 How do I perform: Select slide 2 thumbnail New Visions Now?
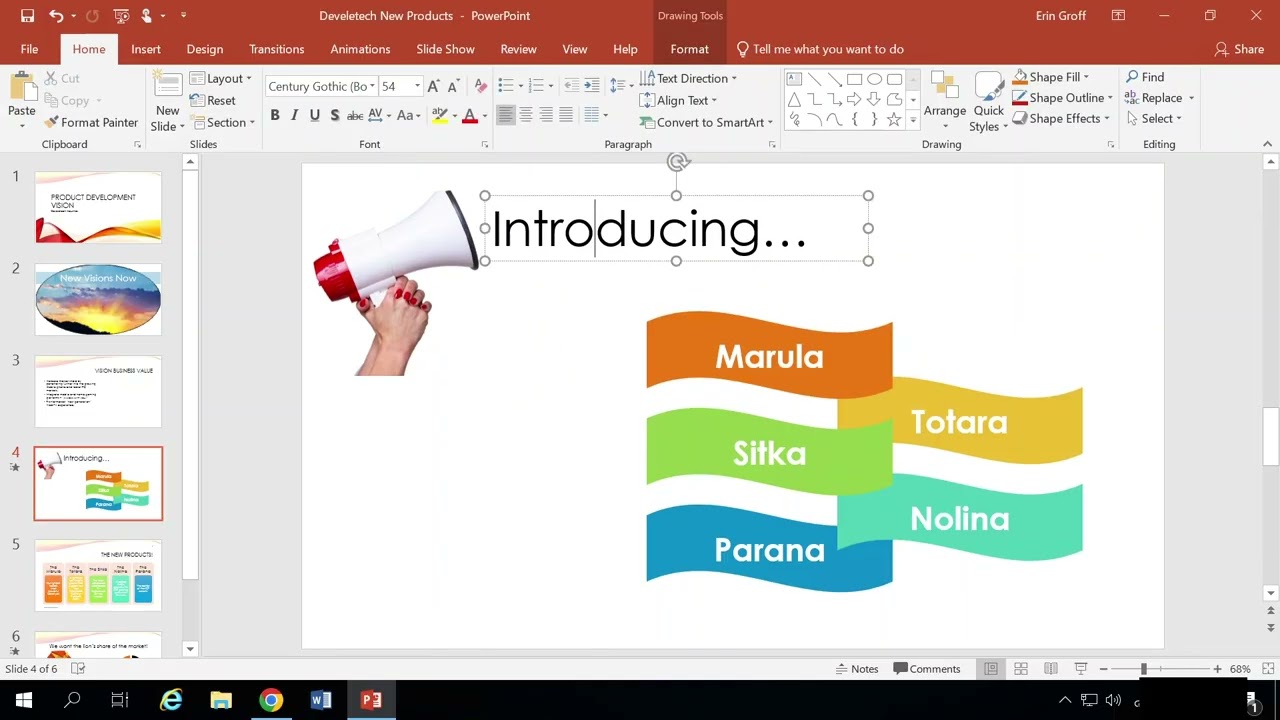pyautogui.click(x=98, y=300)
